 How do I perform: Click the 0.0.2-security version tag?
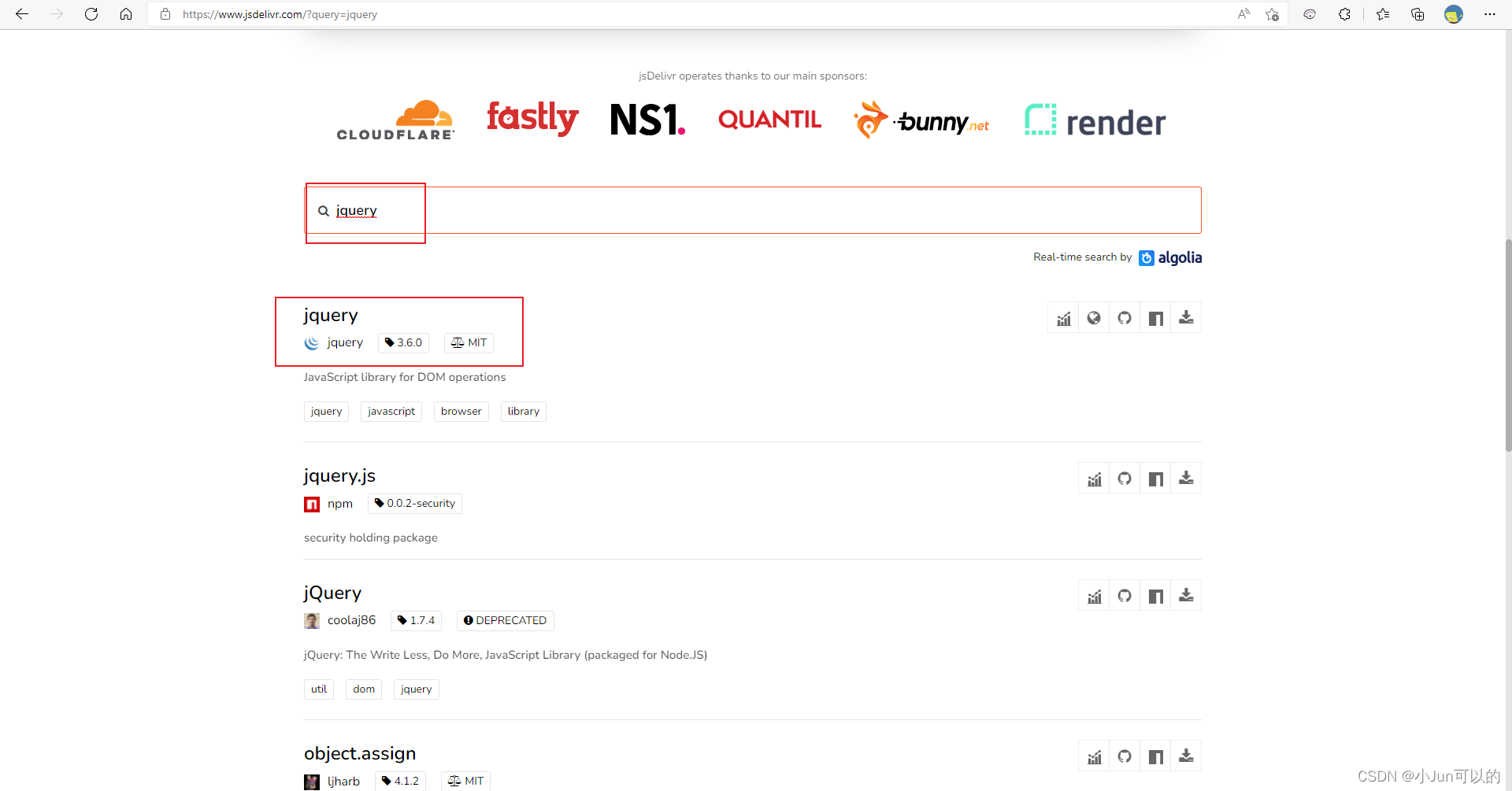[415, 504]
